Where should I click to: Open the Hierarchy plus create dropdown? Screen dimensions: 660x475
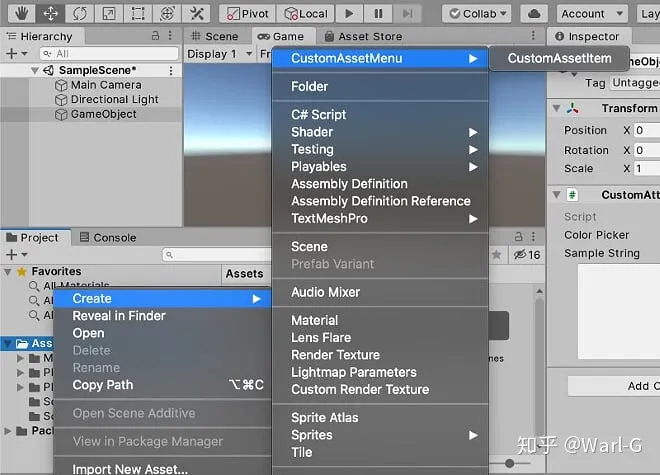[x=16, y=53]
